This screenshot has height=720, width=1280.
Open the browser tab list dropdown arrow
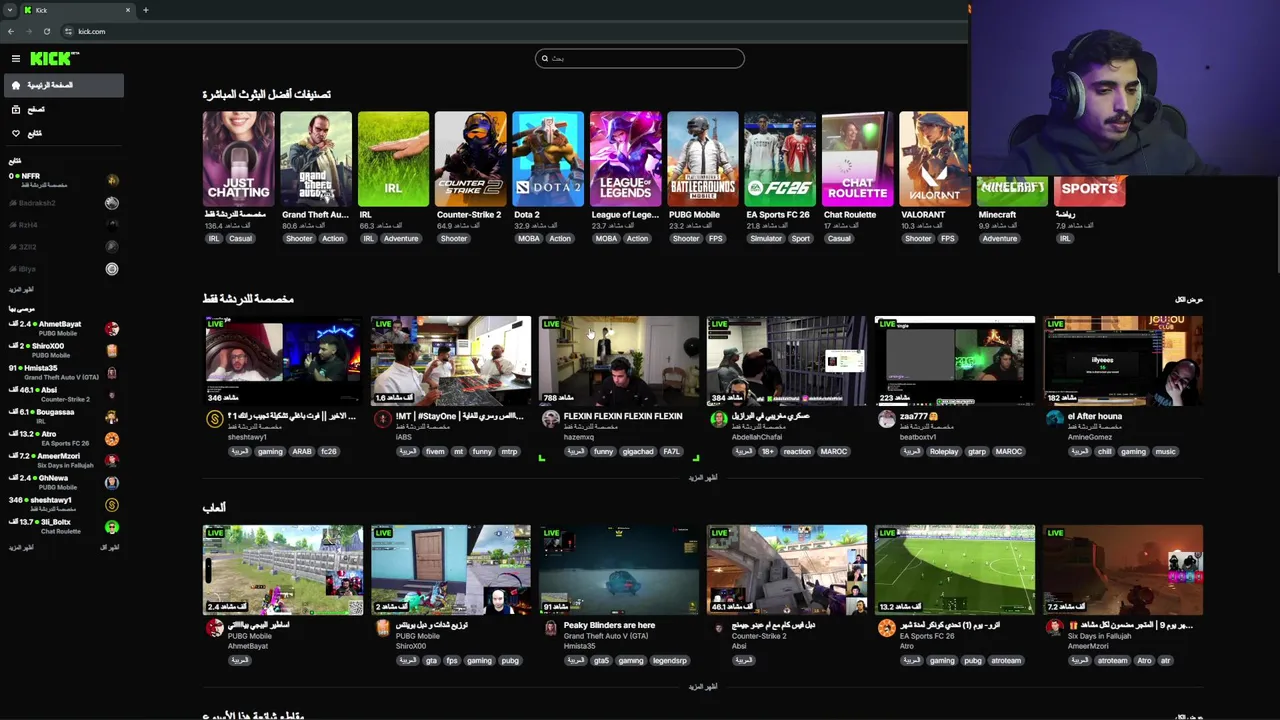pyautogui.click(x=9, y=10)
